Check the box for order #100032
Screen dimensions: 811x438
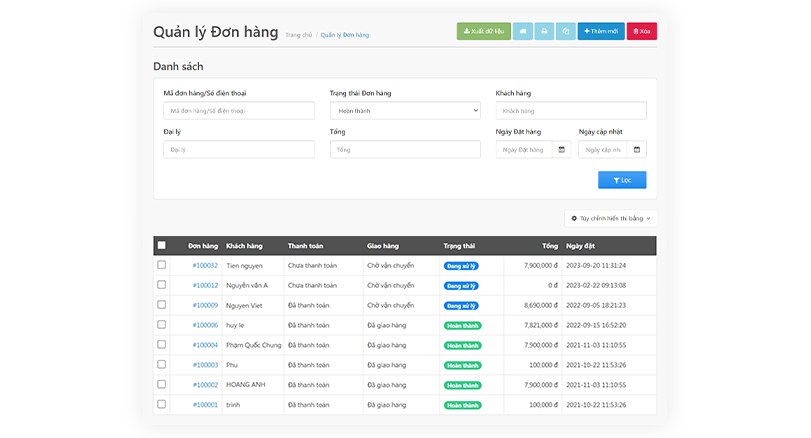coord(162,265)
